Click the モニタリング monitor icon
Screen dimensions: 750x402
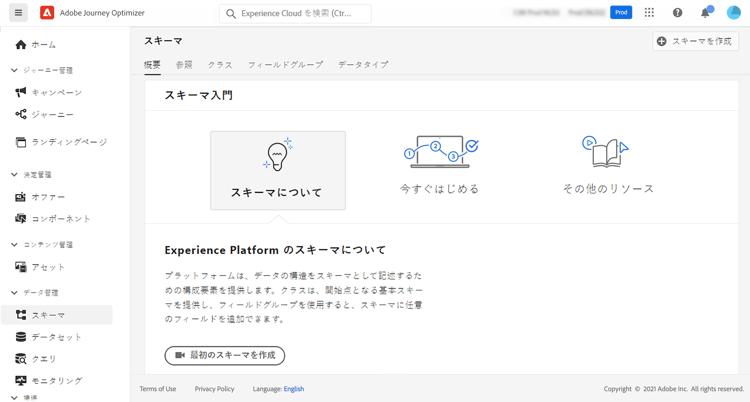[x=21, y=381]
